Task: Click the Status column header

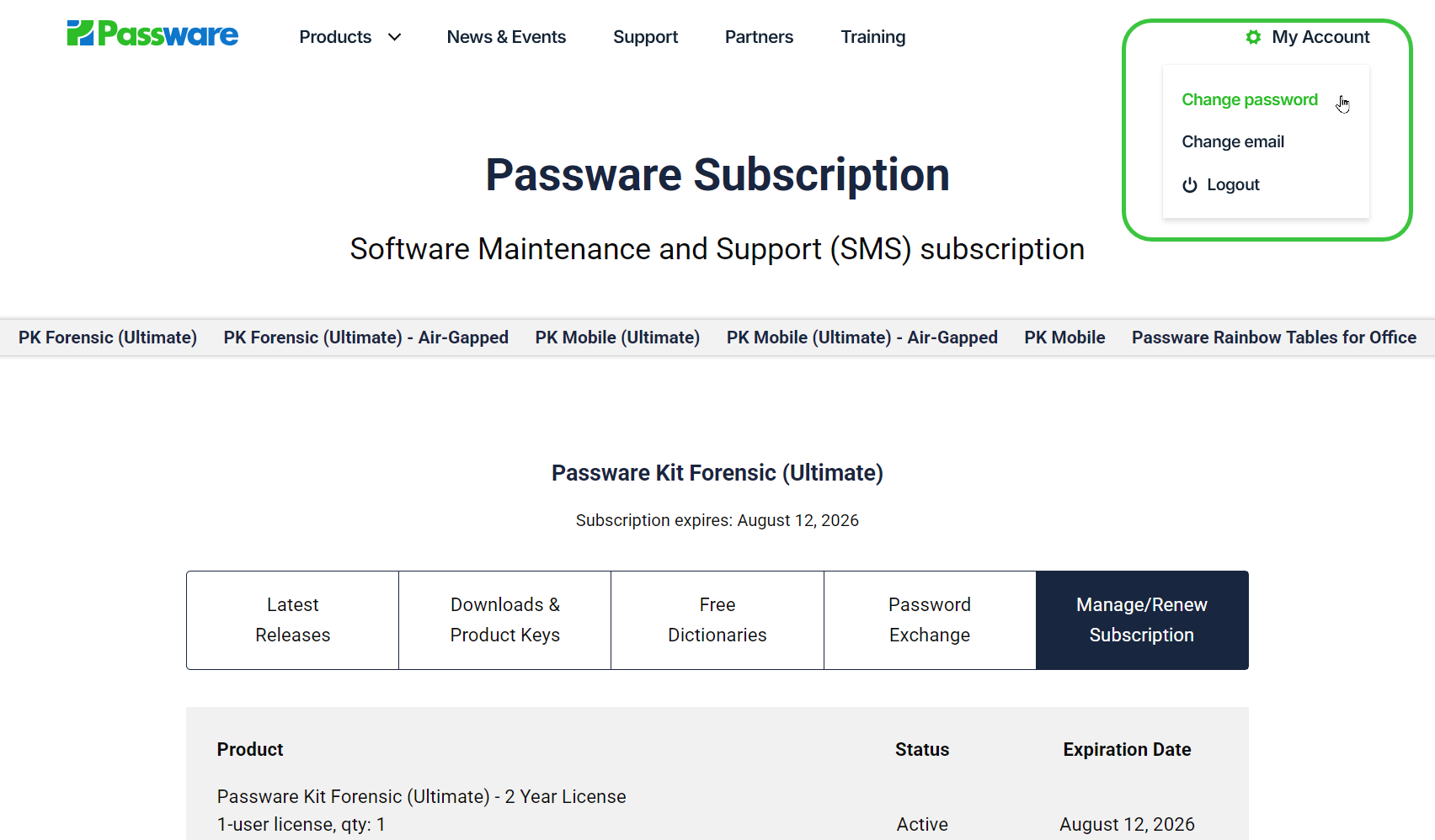Action: [922, 749]
